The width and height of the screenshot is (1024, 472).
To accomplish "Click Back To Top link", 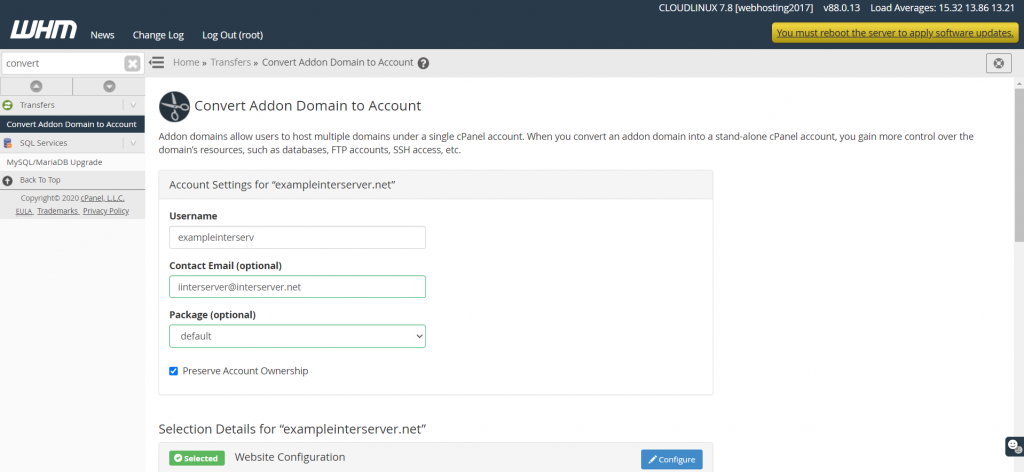I will click(40, 180).
